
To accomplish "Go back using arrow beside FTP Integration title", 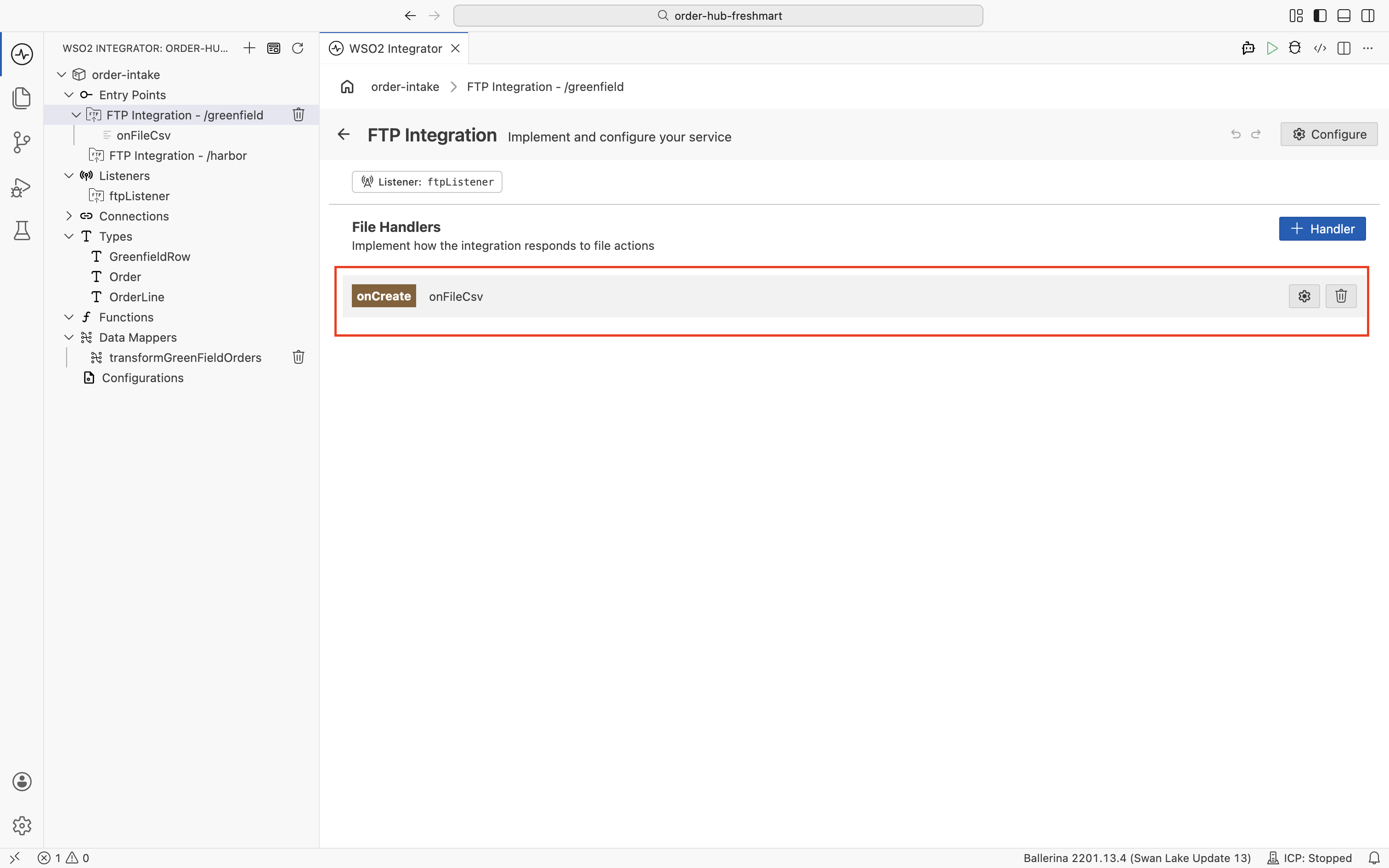I will click(x=343, y=134).
